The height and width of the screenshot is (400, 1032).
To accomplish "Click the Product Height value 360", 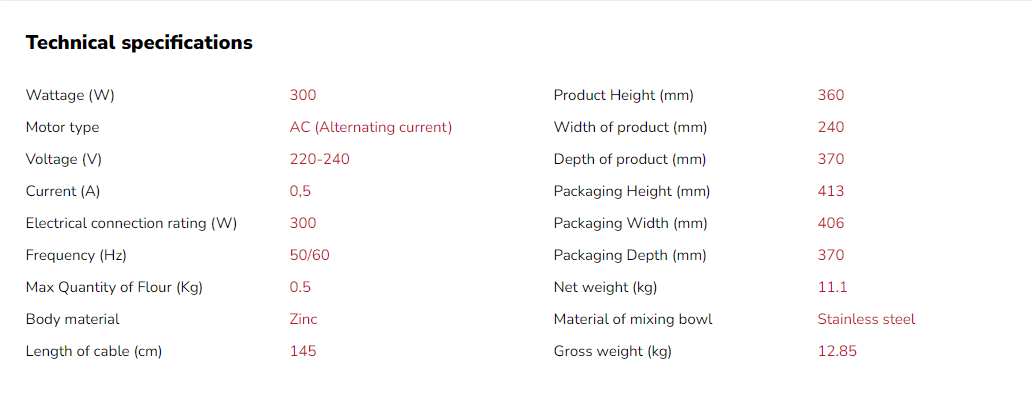I will pyautogui.click(x=831, y=95).
